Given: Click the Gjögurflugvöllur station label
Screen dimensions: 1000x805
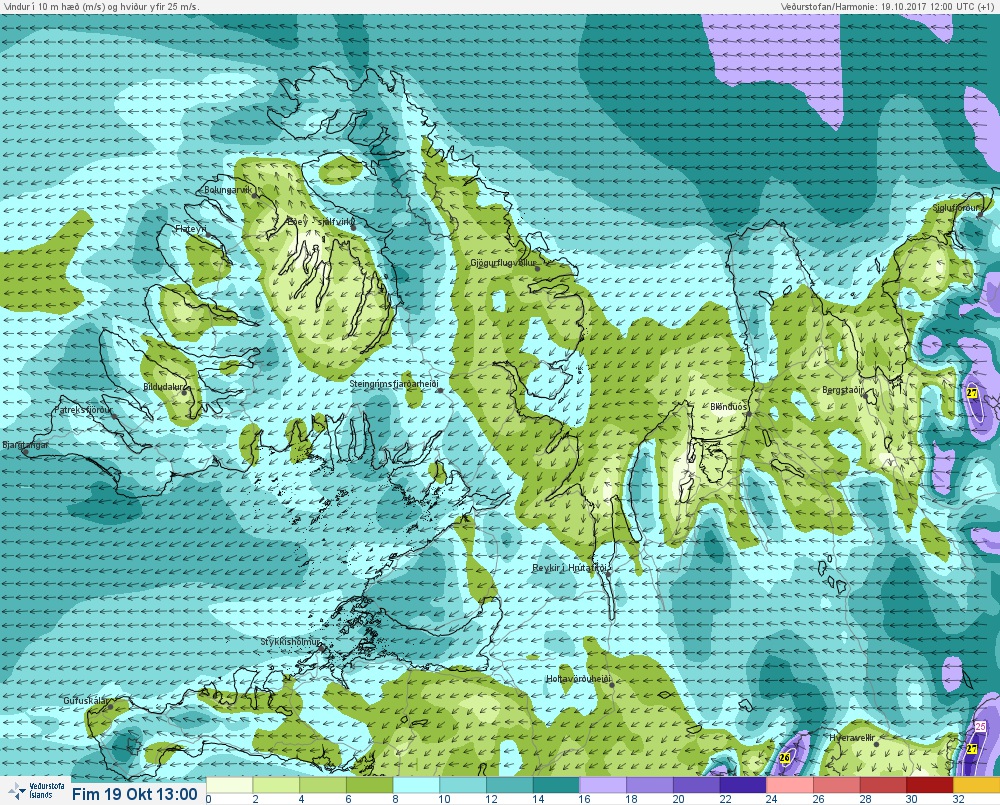Looking at the screenshot, I should tap(503, 263).
